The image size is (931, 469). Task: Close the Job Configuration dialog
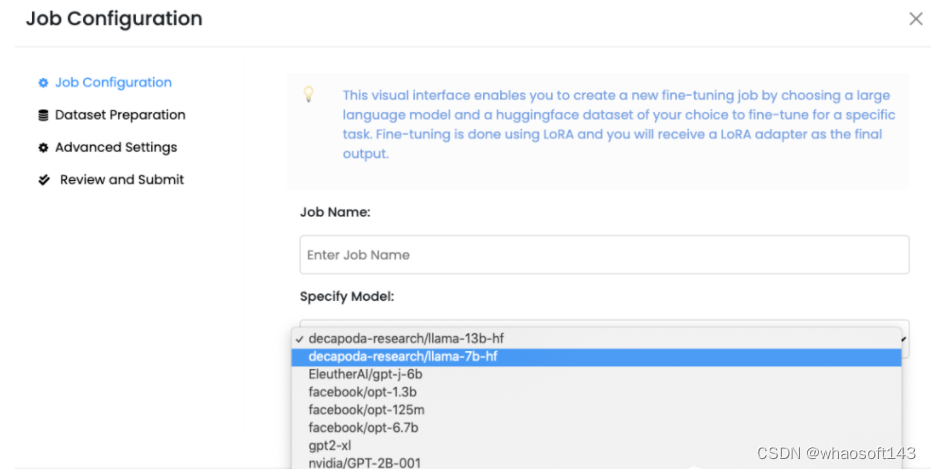(x=916, y=19)
